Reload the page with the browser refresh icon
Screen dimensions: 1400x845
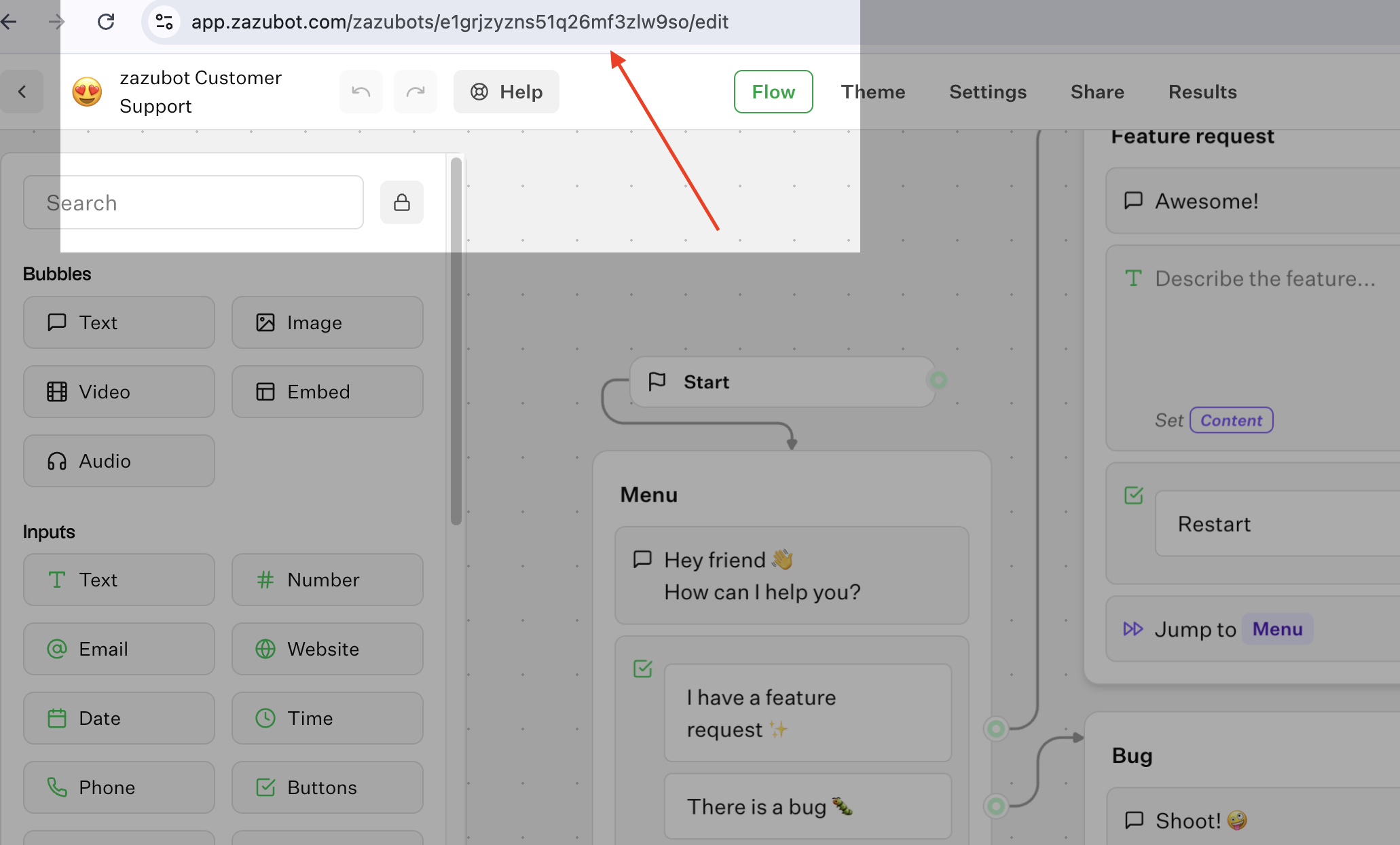106,22
